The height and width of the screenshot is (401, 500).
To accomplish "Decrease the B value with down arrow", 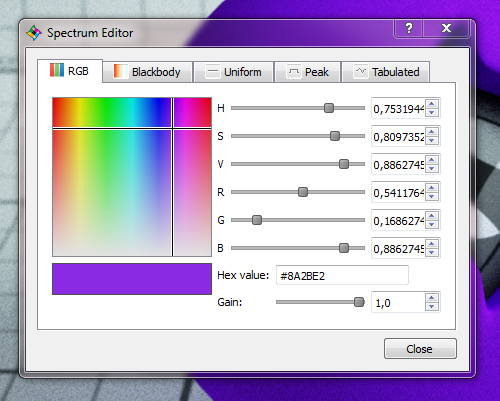I will click(432, 252).
